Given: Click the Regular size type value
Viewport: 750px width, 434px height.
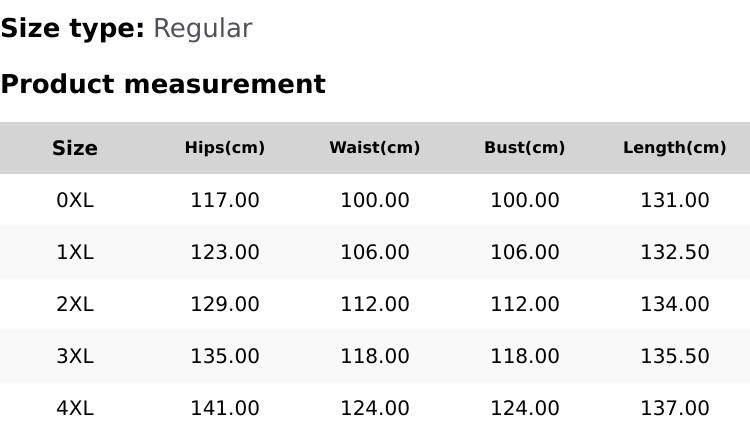Looking at the screenshot, I should click(x=202, y=29).
